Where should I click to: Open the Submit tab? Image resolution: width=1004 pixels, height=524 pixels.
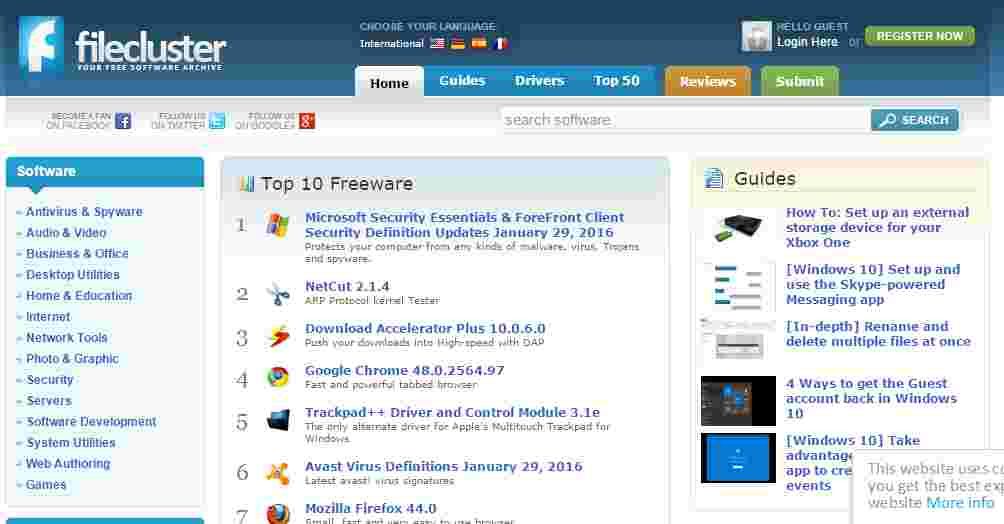click(x=800, y=81)
